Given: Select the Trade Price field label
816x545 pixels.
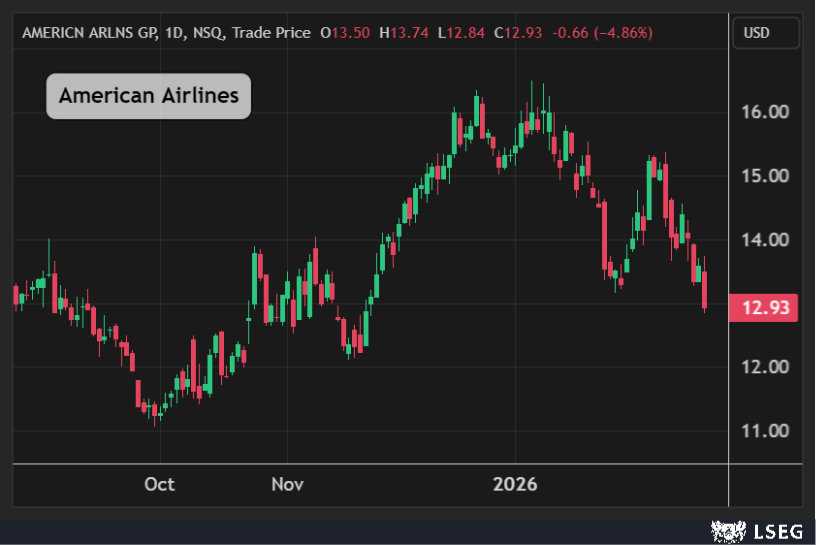Looking at the screenshot, I should (270, 33).
